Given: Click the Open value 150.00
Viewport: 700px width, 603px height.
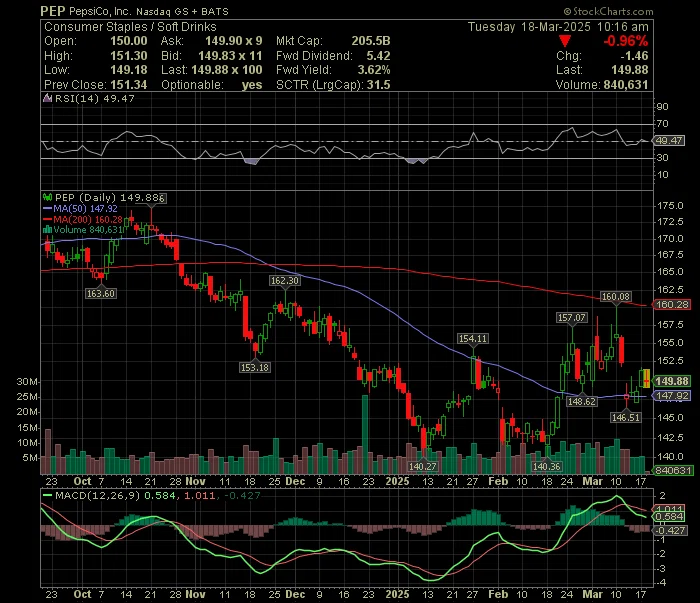Looking at the screenshot, I should [129, 41].
